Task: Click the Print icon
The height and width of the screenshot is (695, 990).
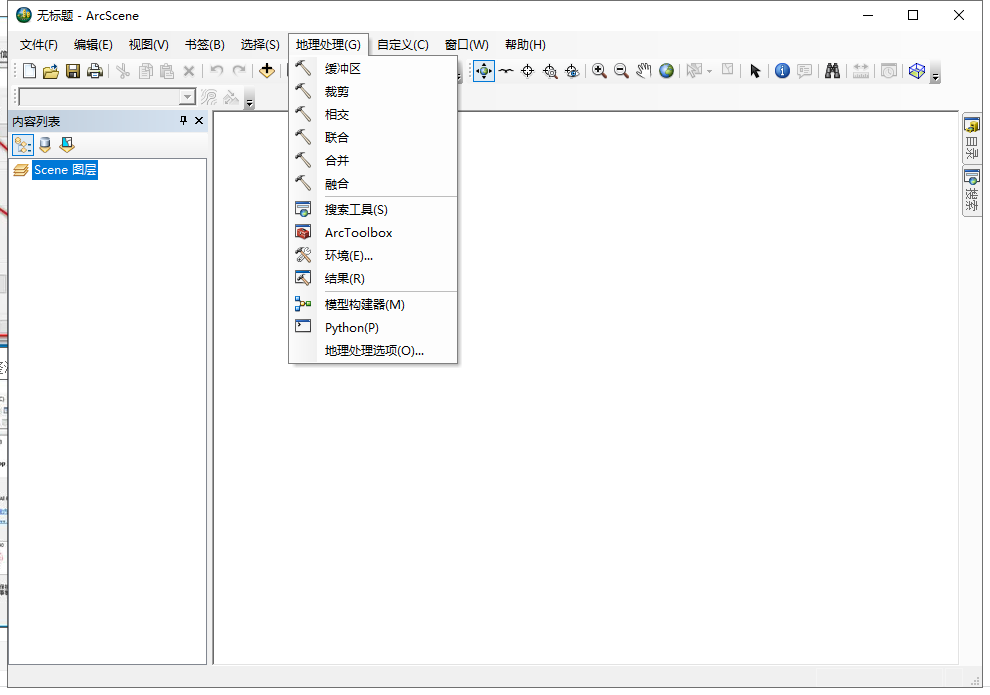Action: tap(95, 71)
